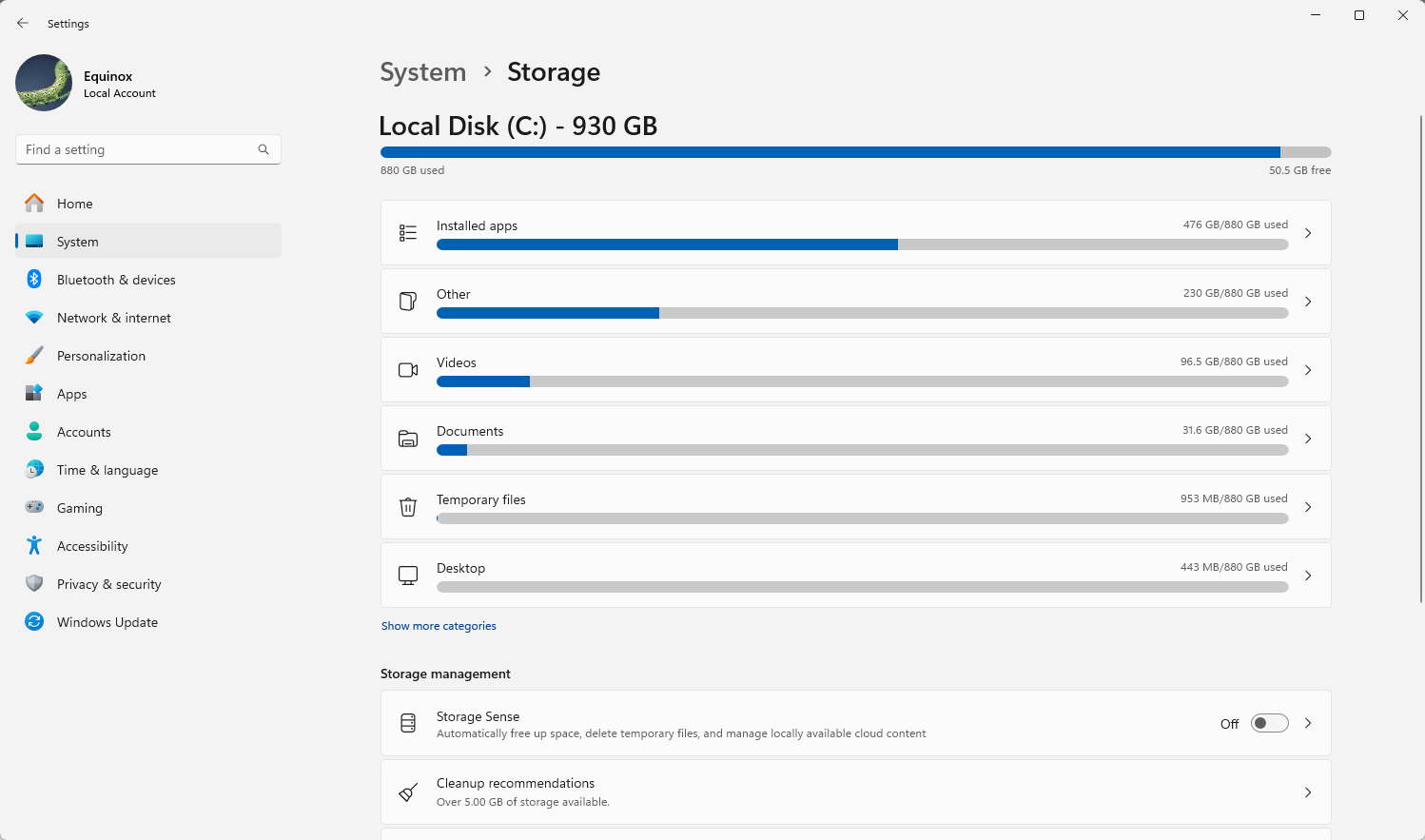Screen dimensions: 1425x840
Task: Open Other category via chevron arrow
Action: pos(1308,302)
